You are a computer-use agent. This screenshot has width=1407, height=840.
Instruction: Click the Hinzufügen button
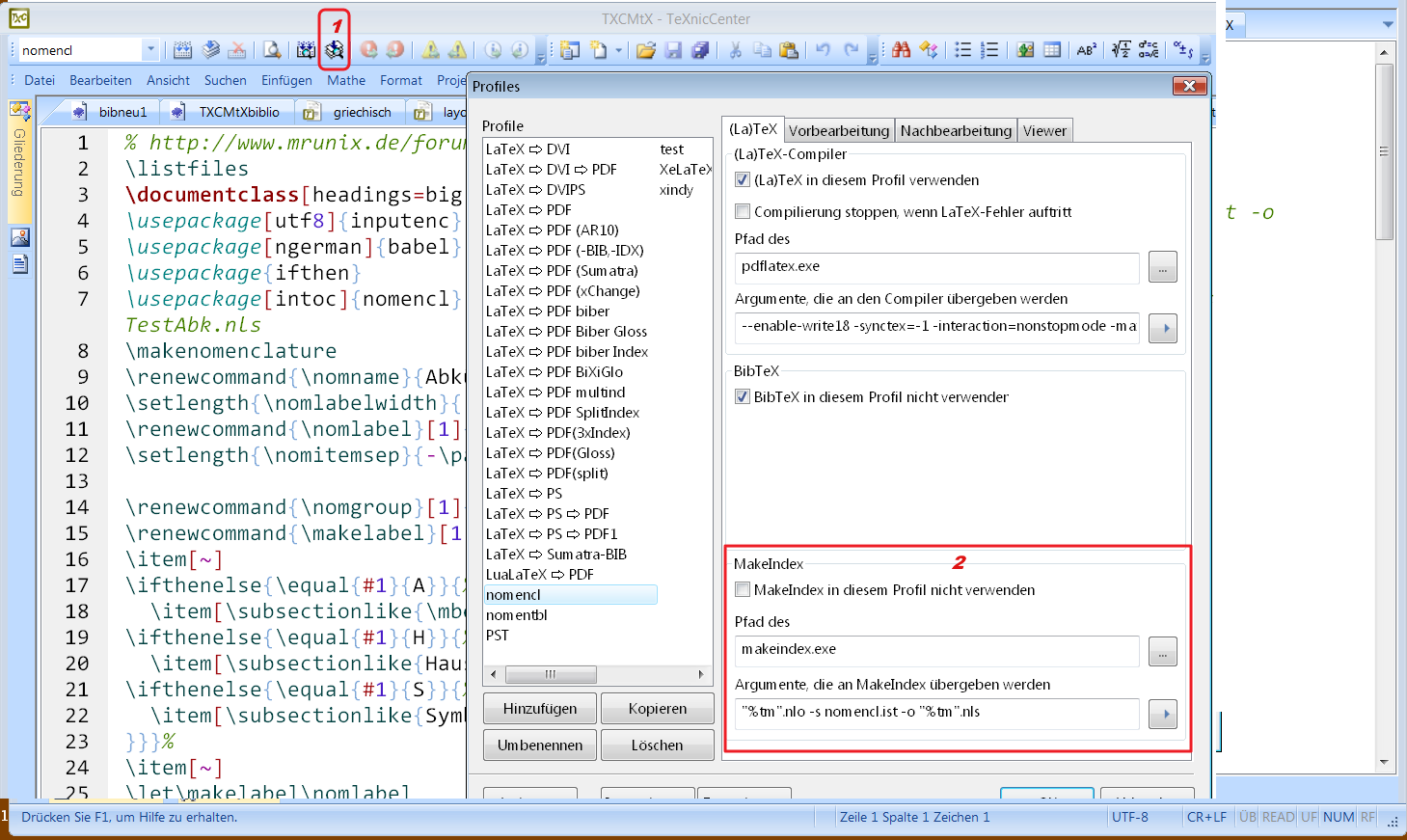540,709
